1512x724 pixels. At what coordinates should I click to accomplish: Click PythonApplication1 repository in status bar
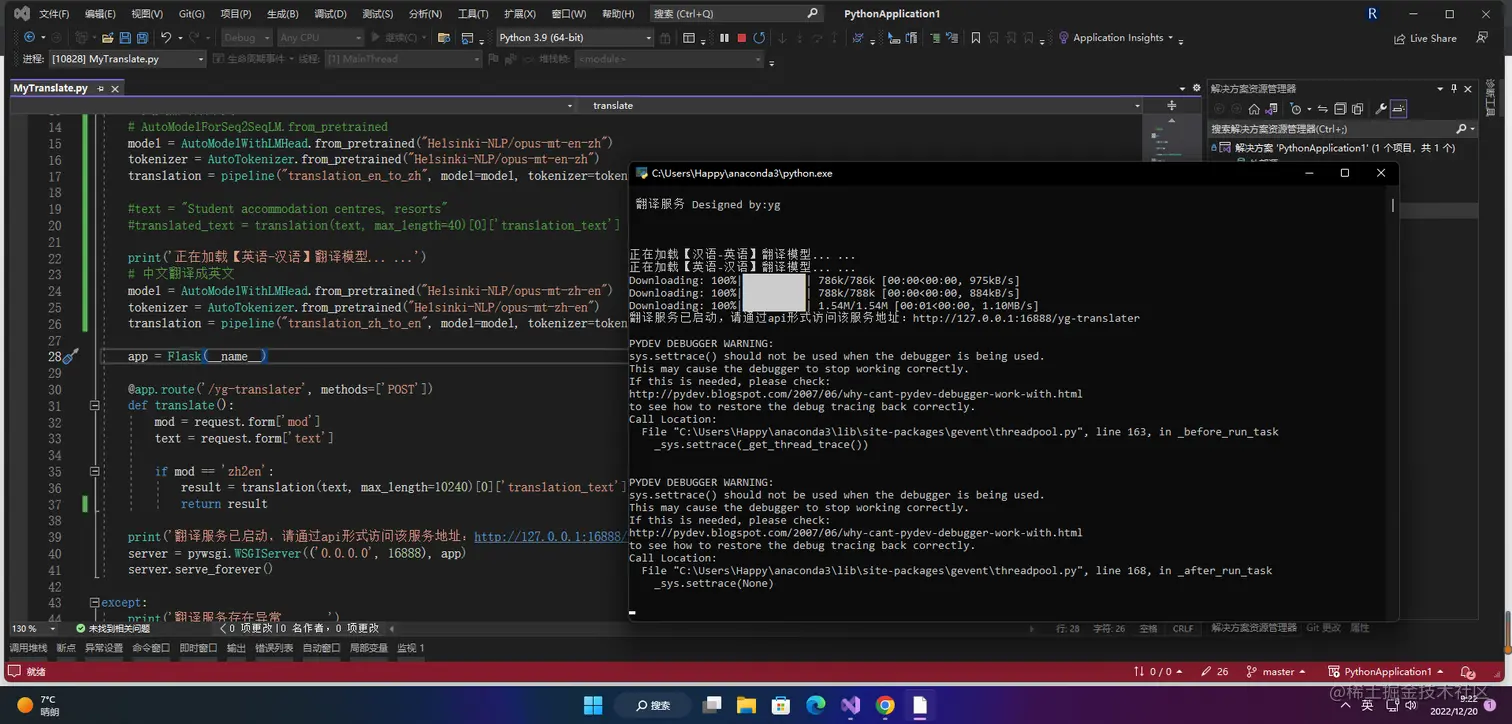pos(1387,672)
